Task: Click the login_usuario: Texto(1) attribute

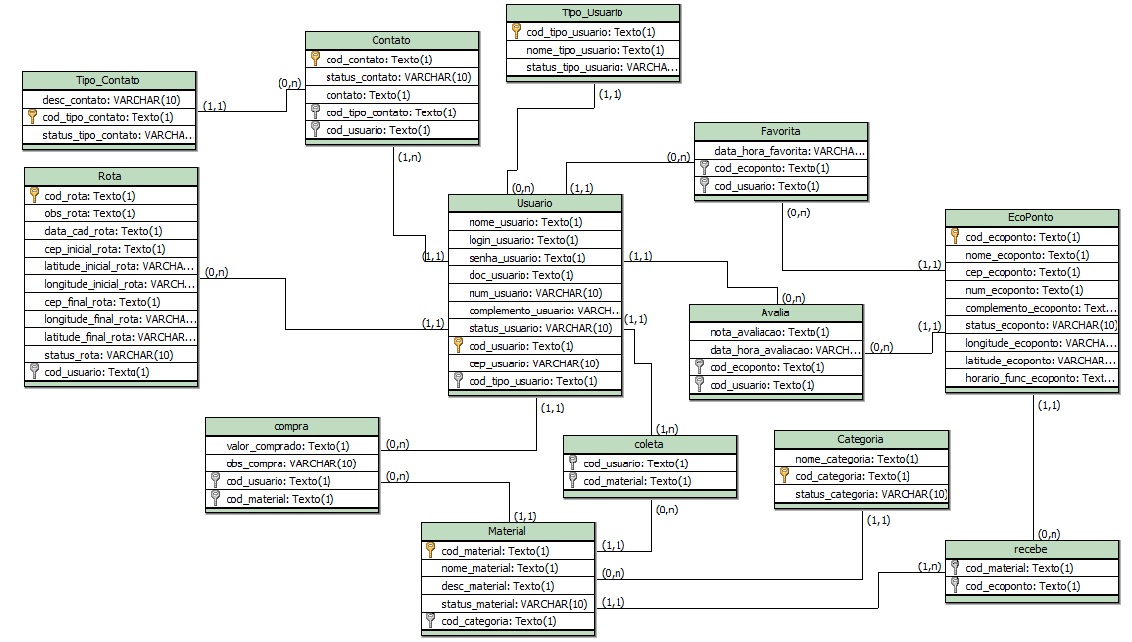Action: tap(535, 240)
